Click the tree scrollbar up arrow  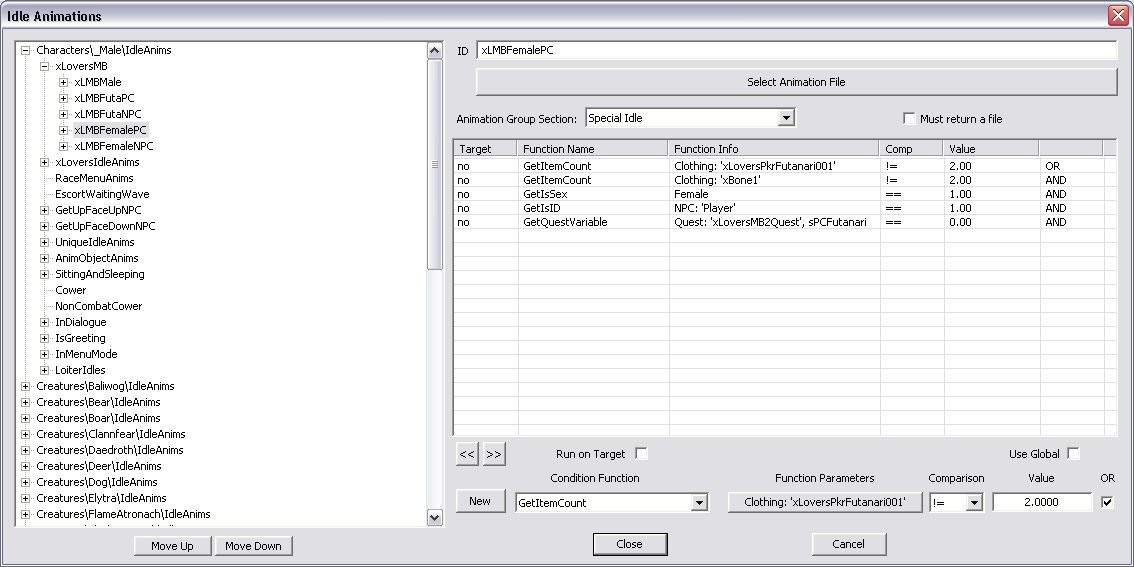click(435, 50)
